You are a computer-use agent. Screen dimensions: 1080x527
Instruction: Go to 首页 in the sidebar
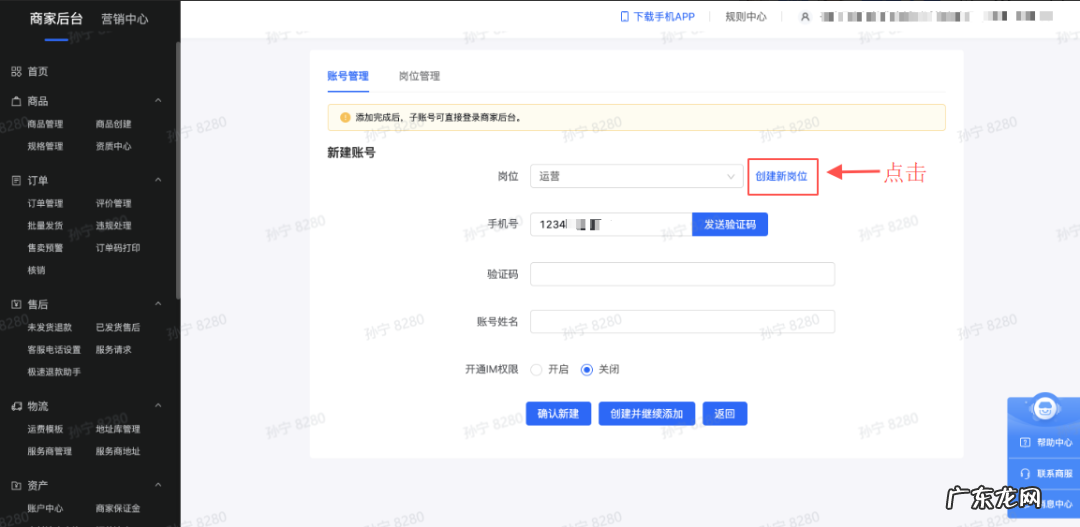point(38,72)
